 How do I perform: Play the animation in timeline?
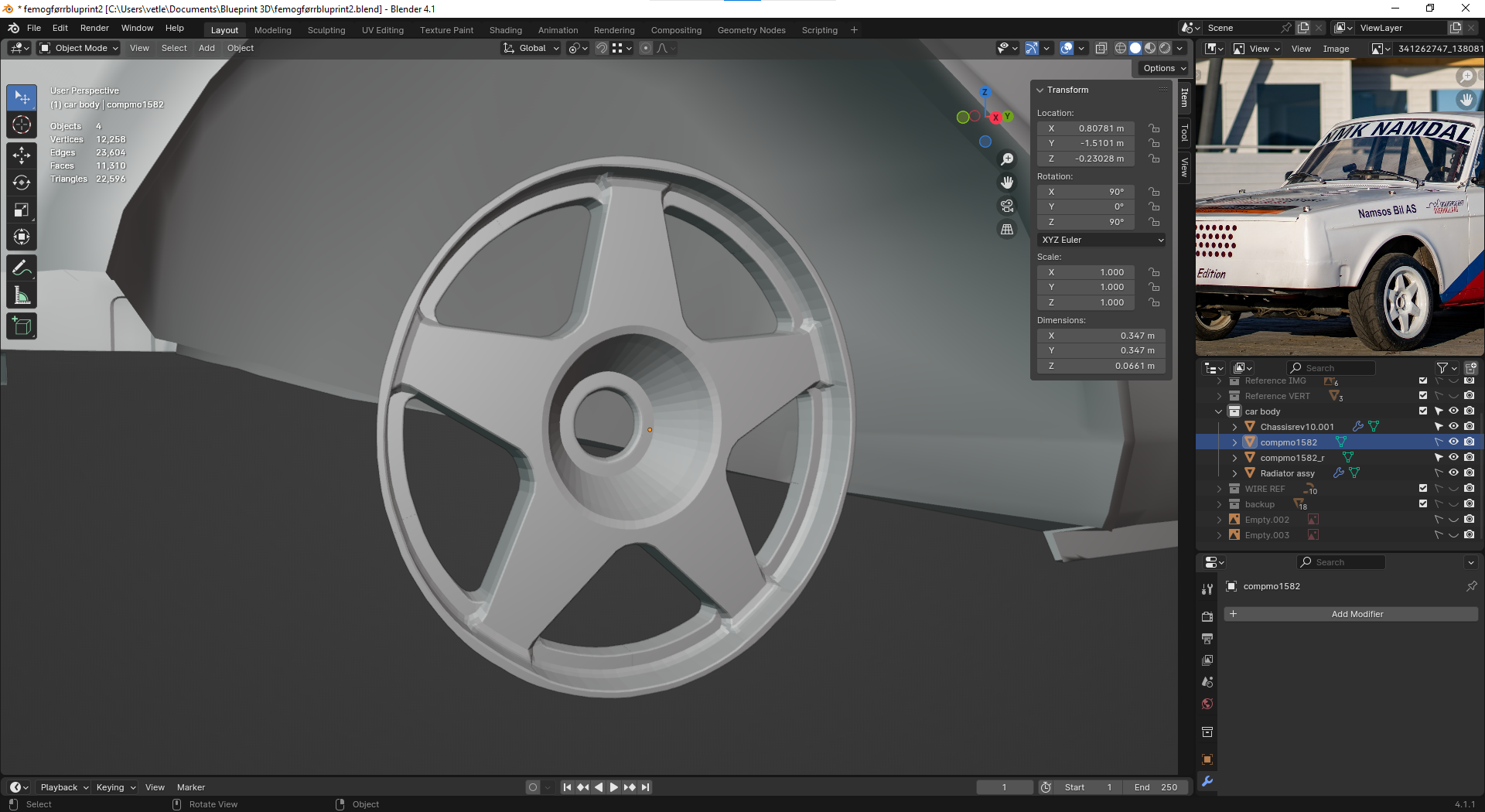[614, 787]
